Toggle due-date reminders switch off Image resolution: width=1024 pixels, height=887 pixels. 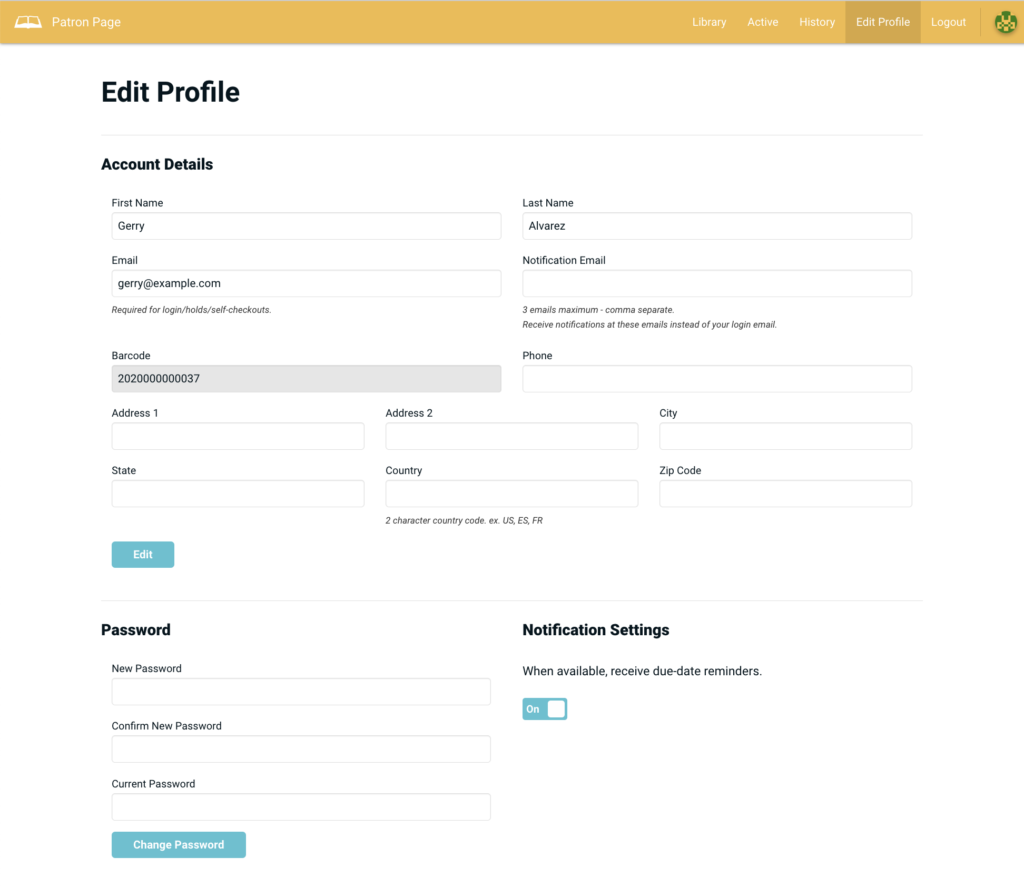click(x=544, y=709)
